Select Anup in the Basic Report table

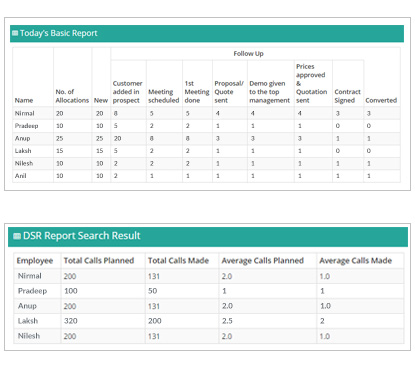pos(22,138)
